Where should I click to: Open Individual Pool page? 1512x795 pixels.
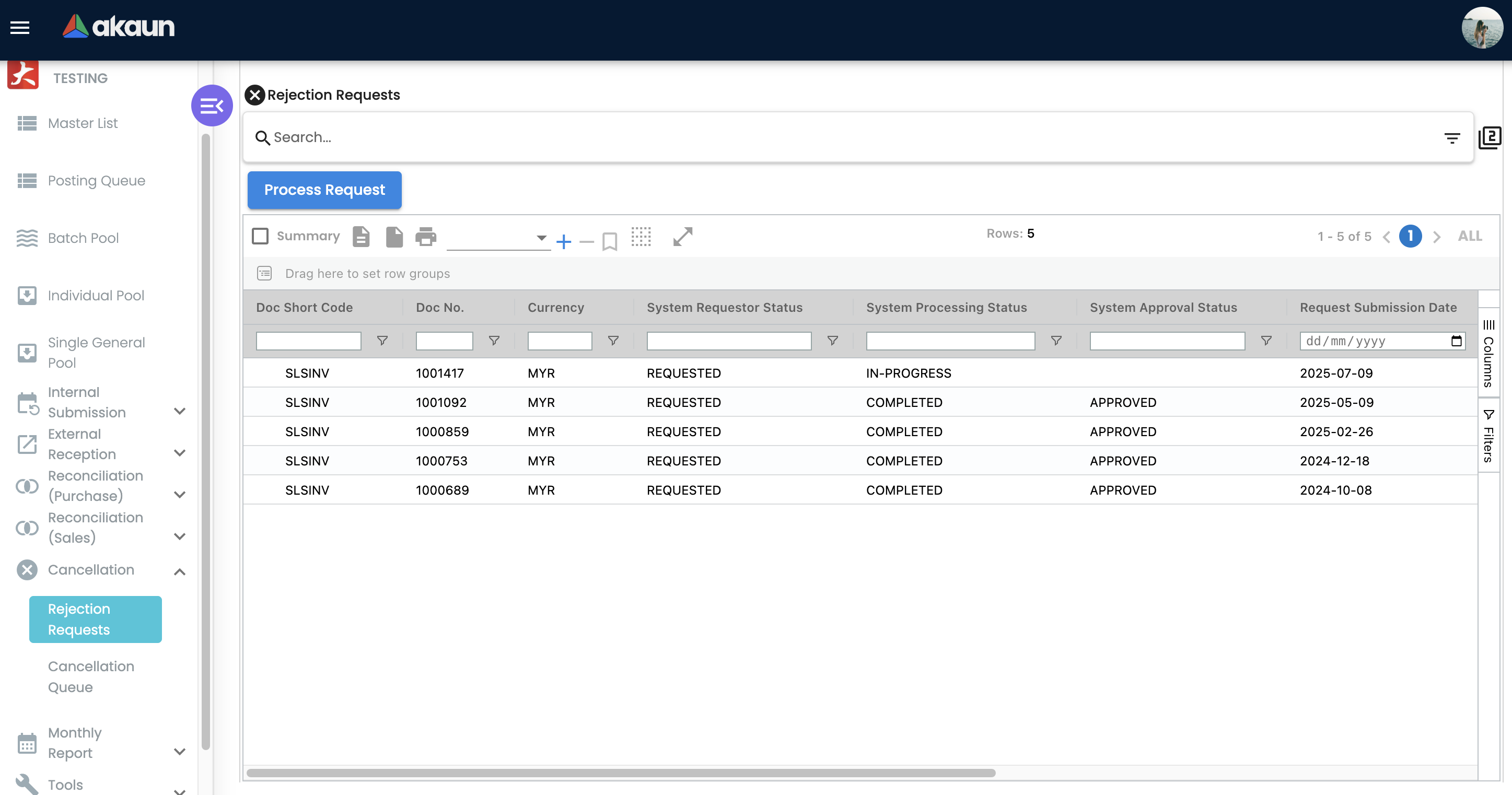click(96, 296)
